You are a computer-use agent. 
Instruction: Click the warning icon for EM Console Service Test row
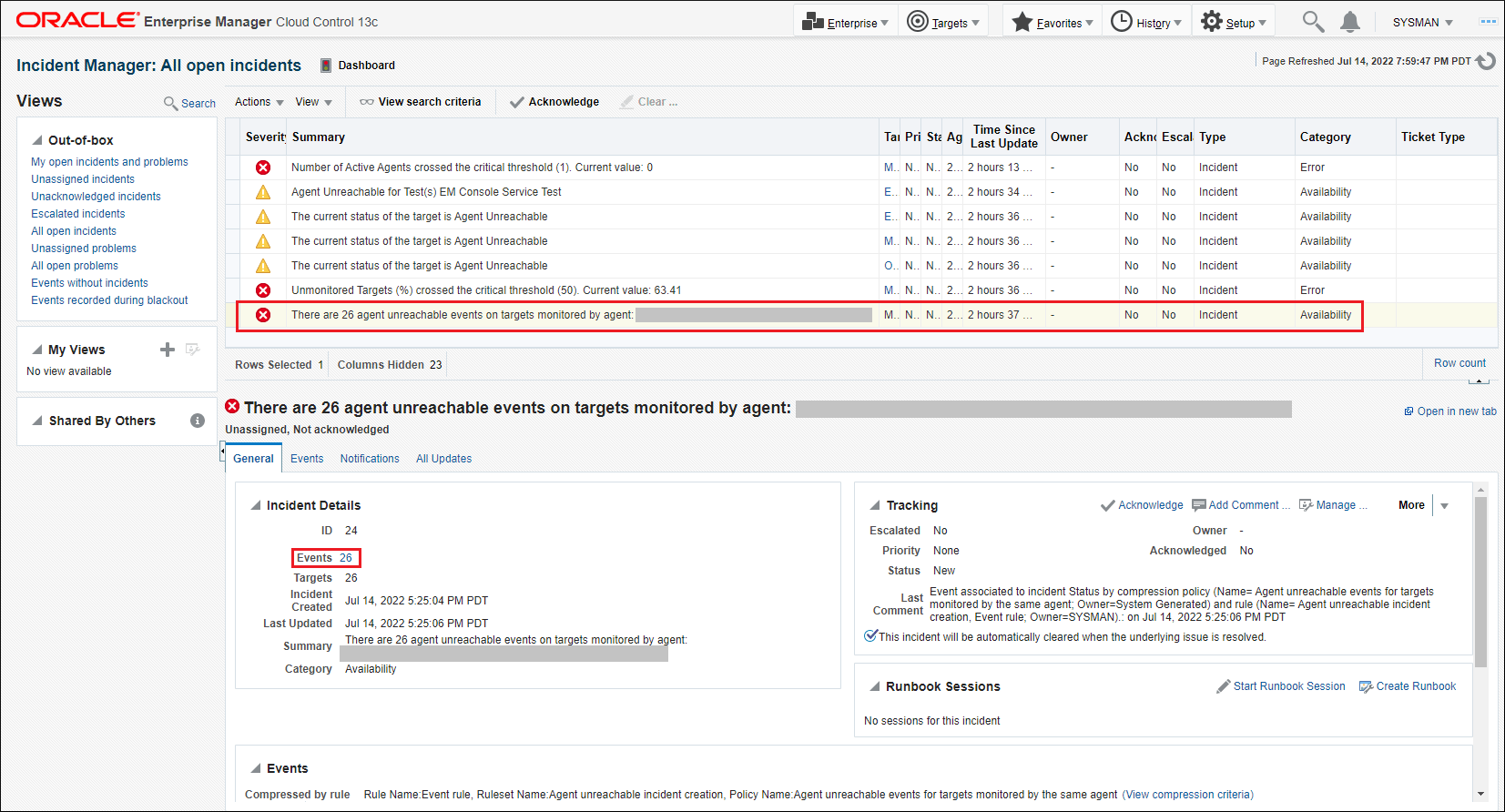tap(263, 192)
